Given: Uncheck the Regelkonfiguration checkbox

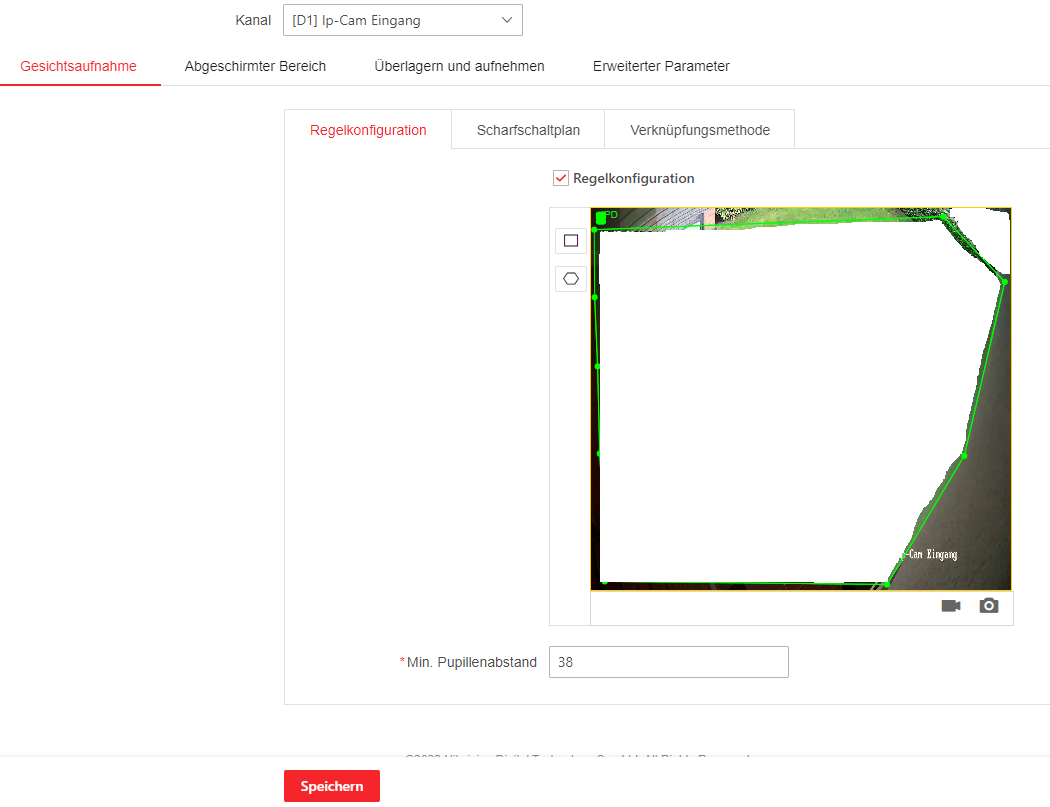Looking at the screenshot, I should [x=561, y=178].
